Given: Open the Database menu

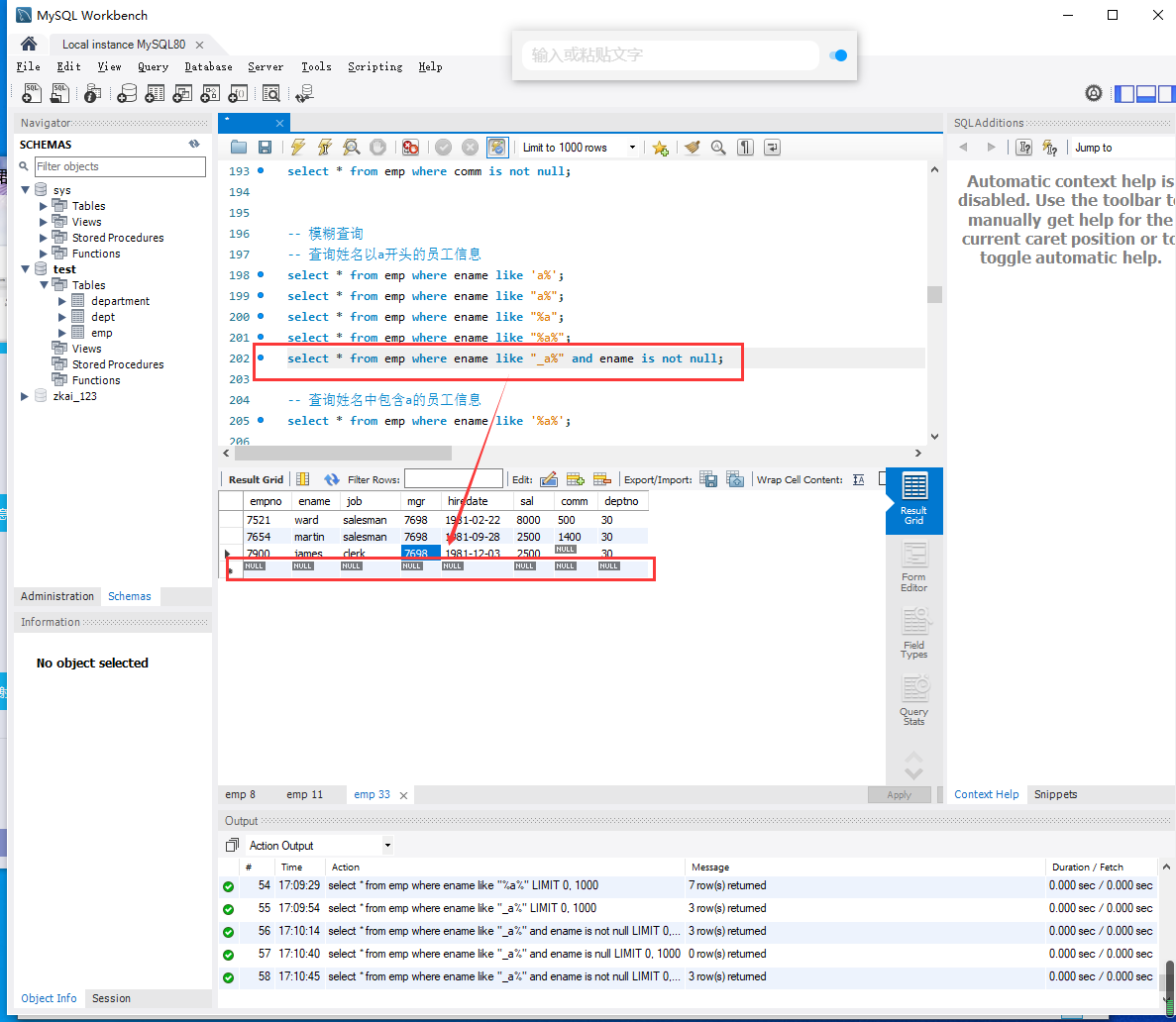Looking at the screenshot, I should coord(208,66).
